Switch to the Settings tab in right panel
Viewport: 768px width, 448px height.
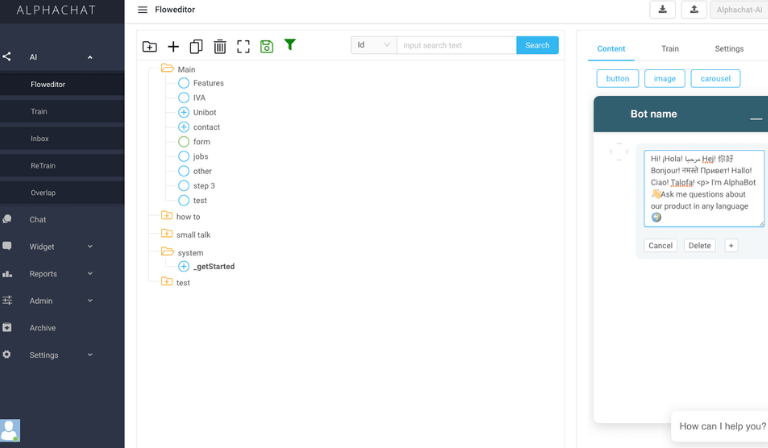pos(729,48)
